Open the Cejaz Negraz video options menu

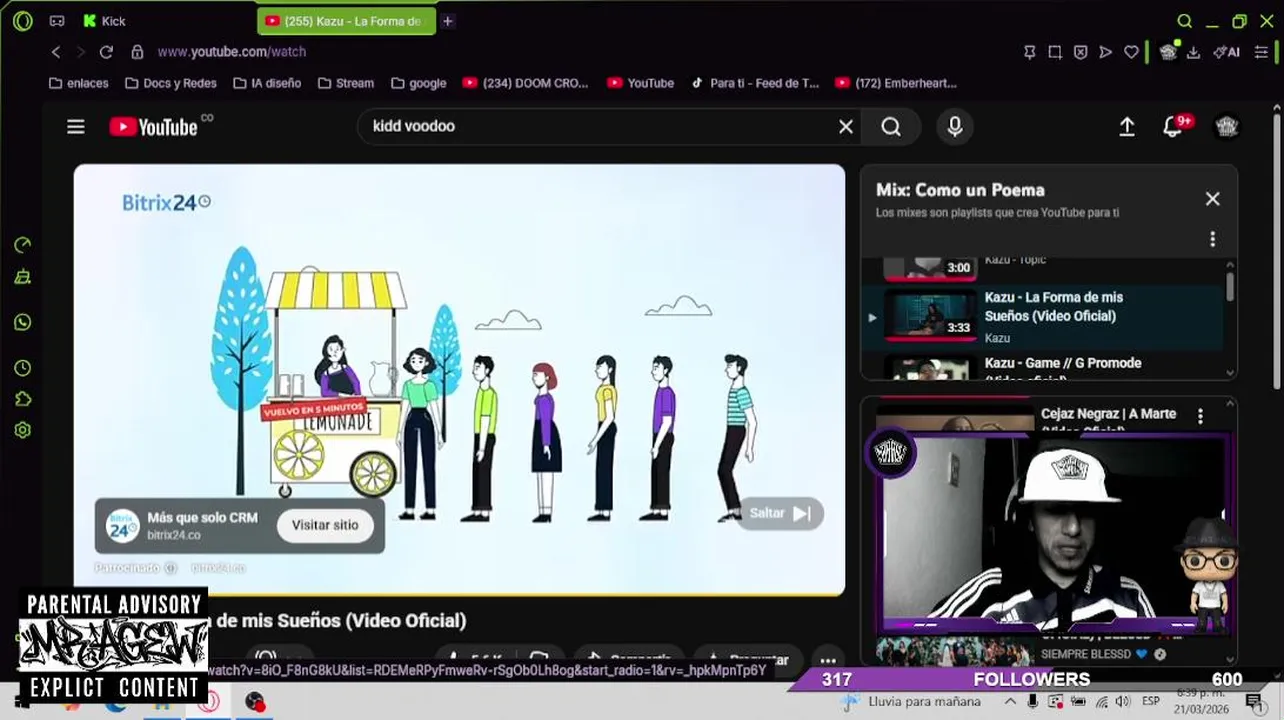click(1200, 415)
